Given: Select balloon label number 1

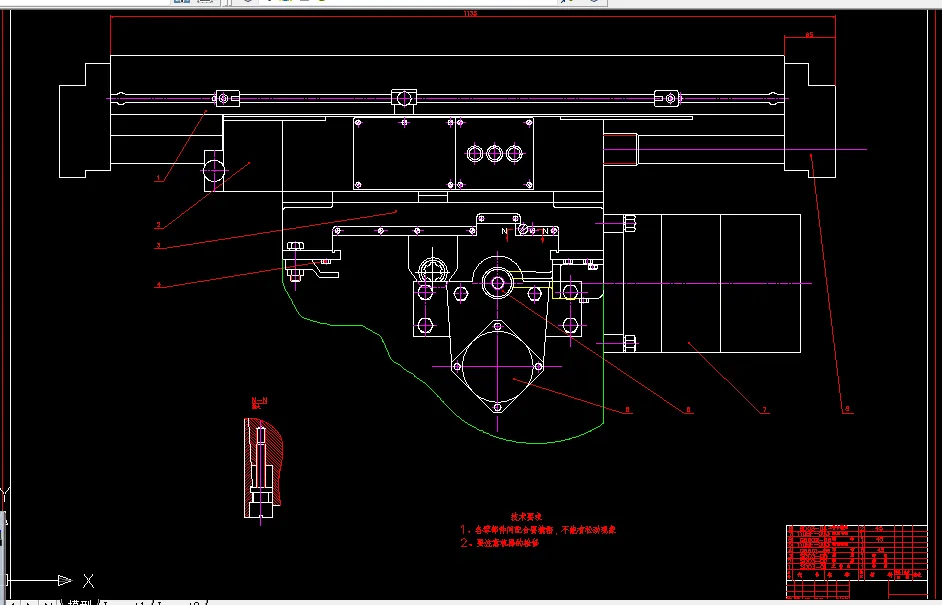Looking at the screenshot, I should 159,178.
